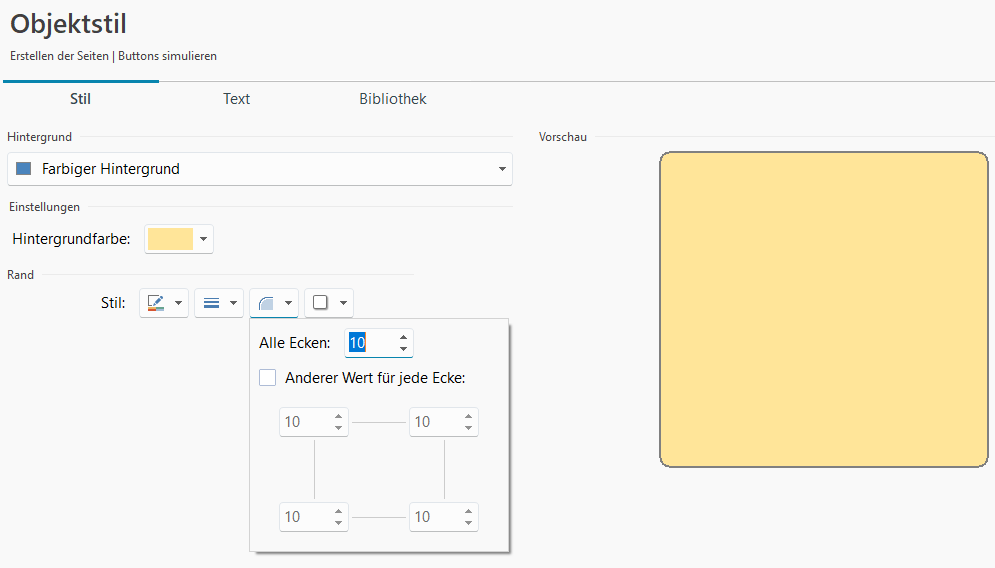Click the border color pen icon
This screenshot has width=995, height=568.
point(155,303)
